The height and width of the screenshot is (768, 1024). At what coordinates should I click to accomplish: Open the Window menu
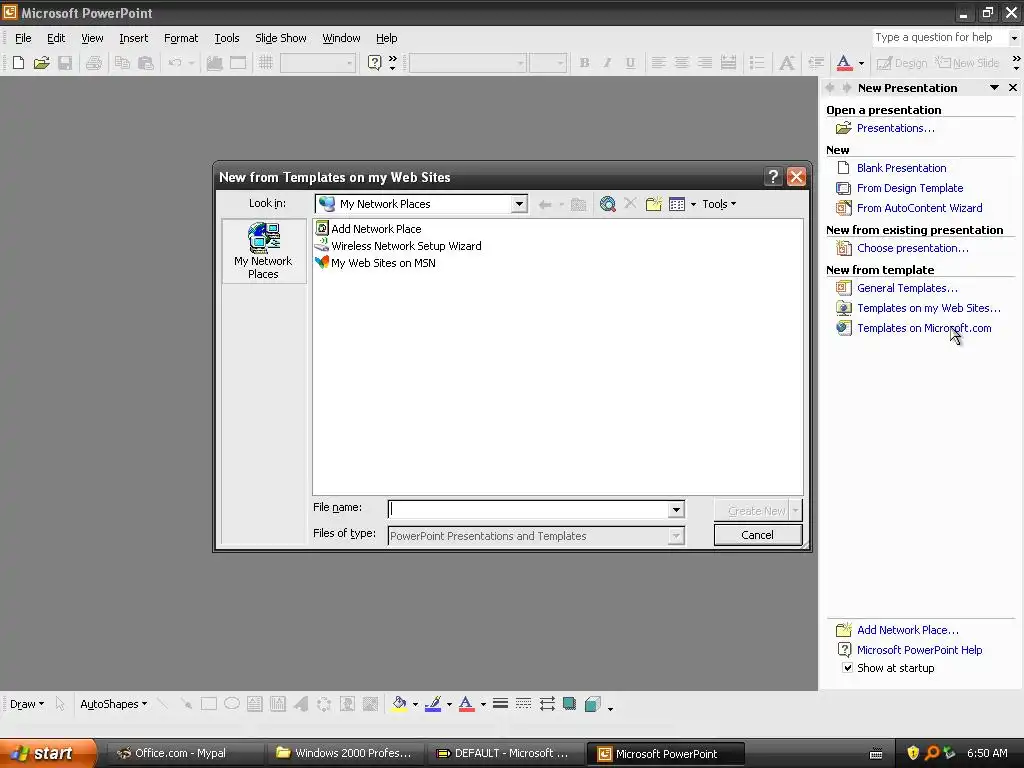pos(341,38)
